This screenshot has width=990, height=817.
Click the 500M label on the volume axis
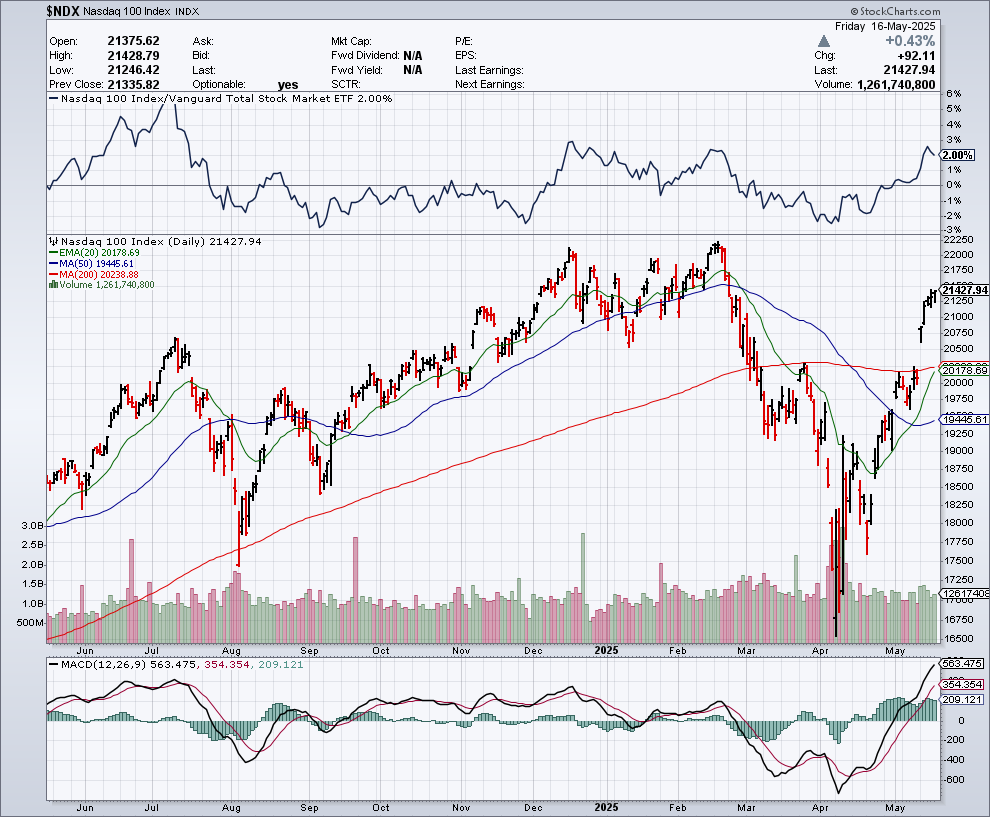pyautogui.click(x=30, y=623)
